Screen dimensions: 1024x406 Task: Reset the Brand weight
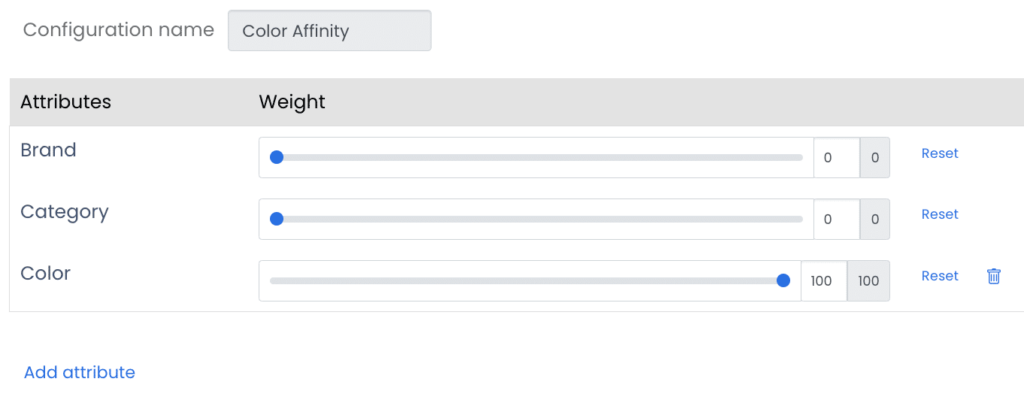939,153
